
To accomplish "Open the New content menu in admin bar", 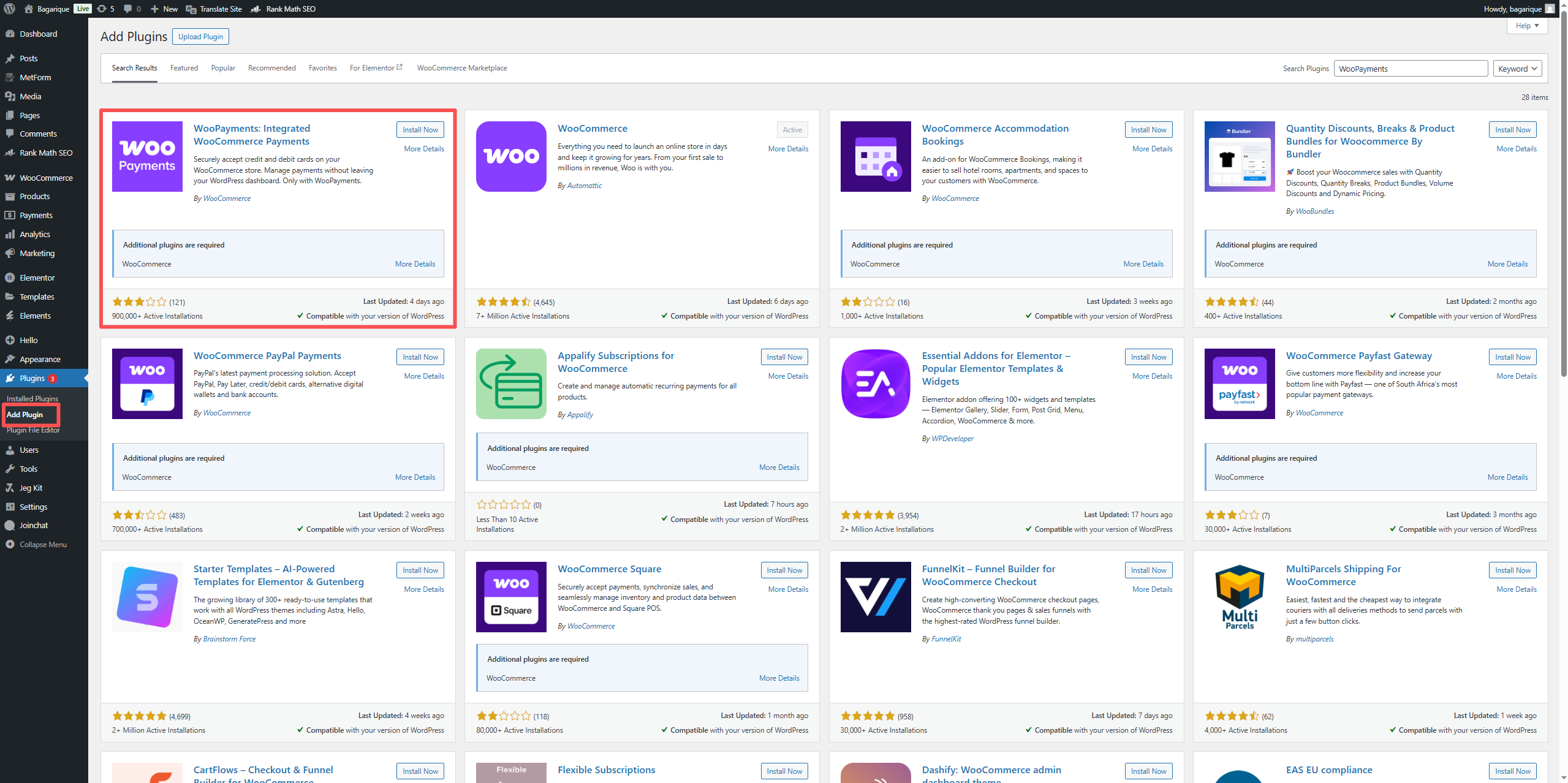I will pyautogui.click(x=164, y=9).
